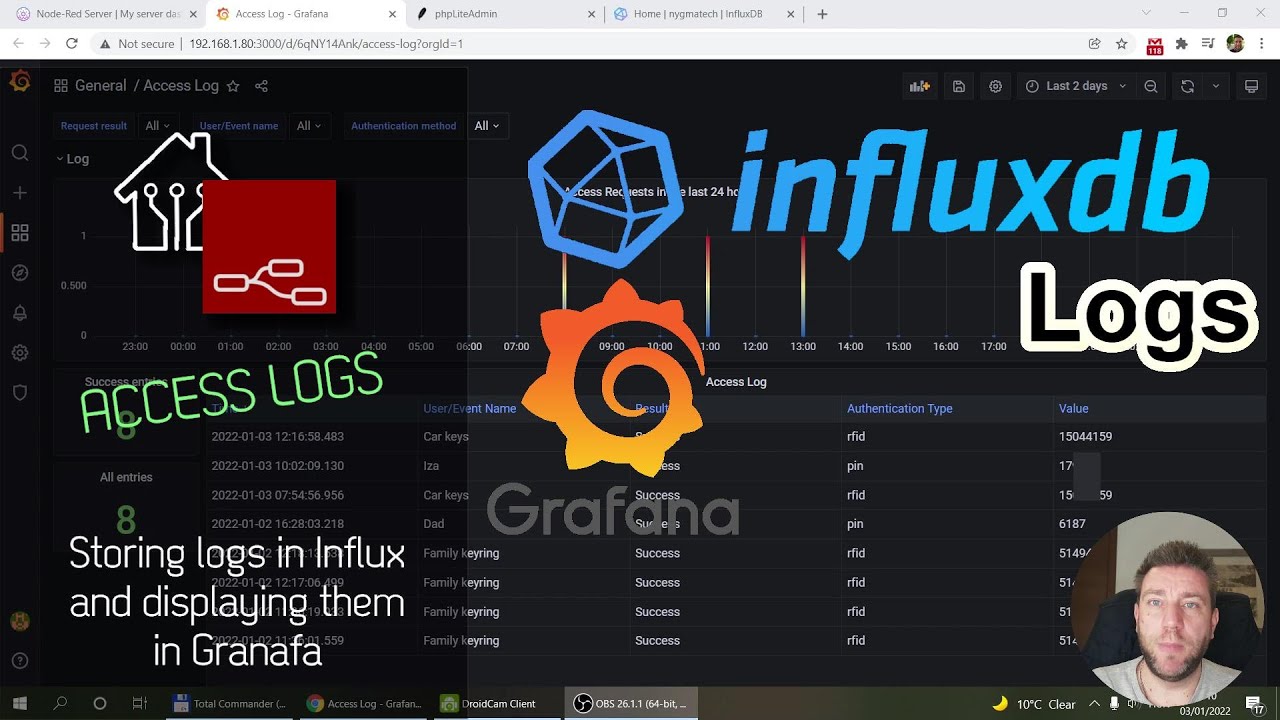Viewport: 1280px width, 720px height.
Task: Open Explore compass icon in sidebar
Action: pos(20,273)
